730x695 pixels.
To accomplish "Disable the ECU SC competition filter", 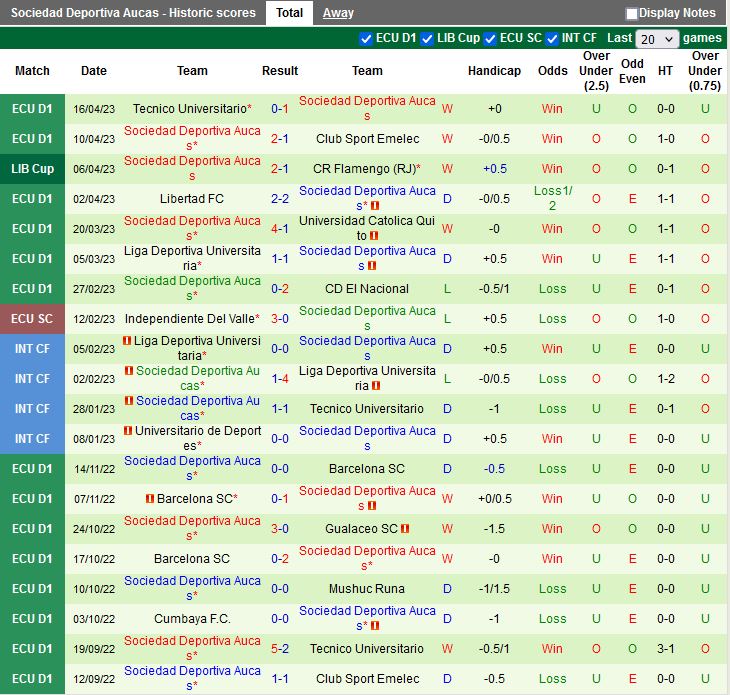I will [x=490, y=38].
